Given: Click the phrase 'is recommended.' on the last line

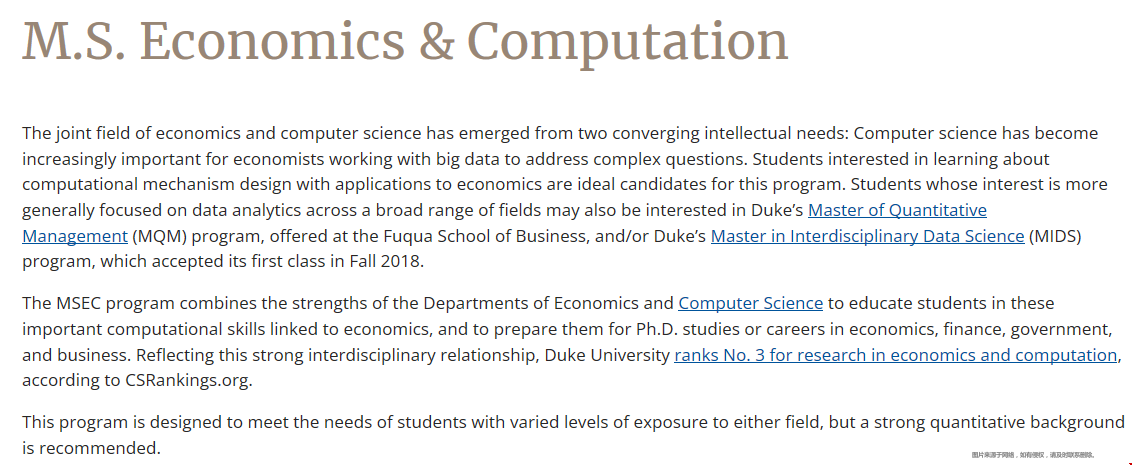Looking at the screenshot, I should [91, 448].
